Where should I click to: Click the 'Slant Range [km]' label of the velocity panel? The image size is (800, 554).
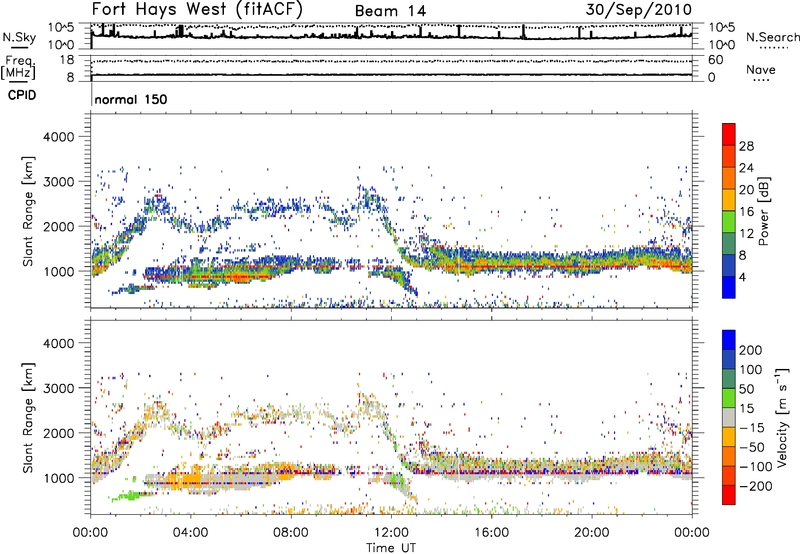click(x=28, y=418)
